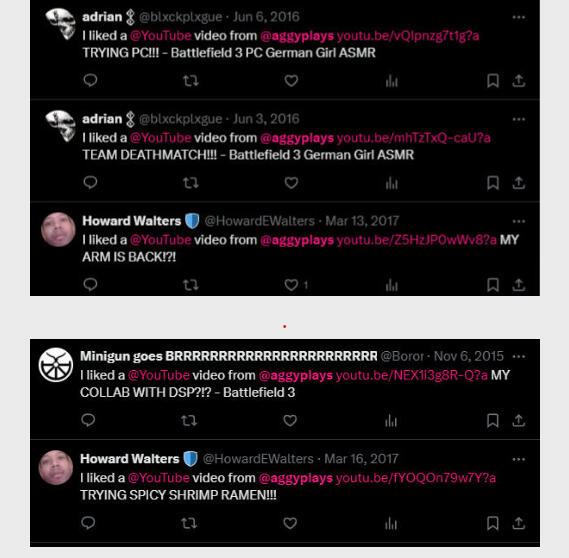The height and width of the screenshot is (558, 569).
Task: Share adrian's TEAM DEATHMATCH tweet
Action: coord(519,183)
